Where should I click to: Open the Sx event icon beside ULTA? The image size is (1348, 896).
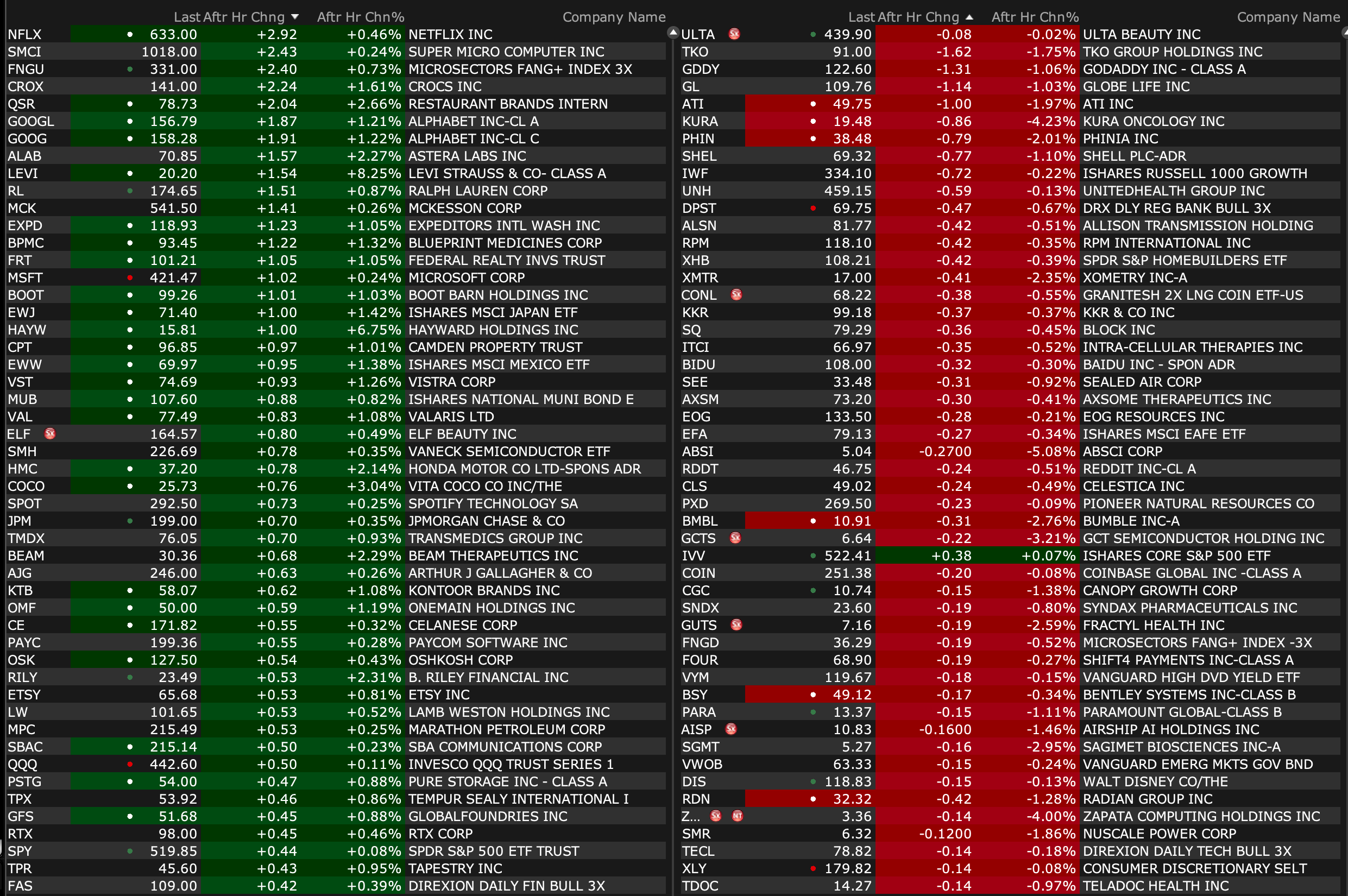coord(734,34)
